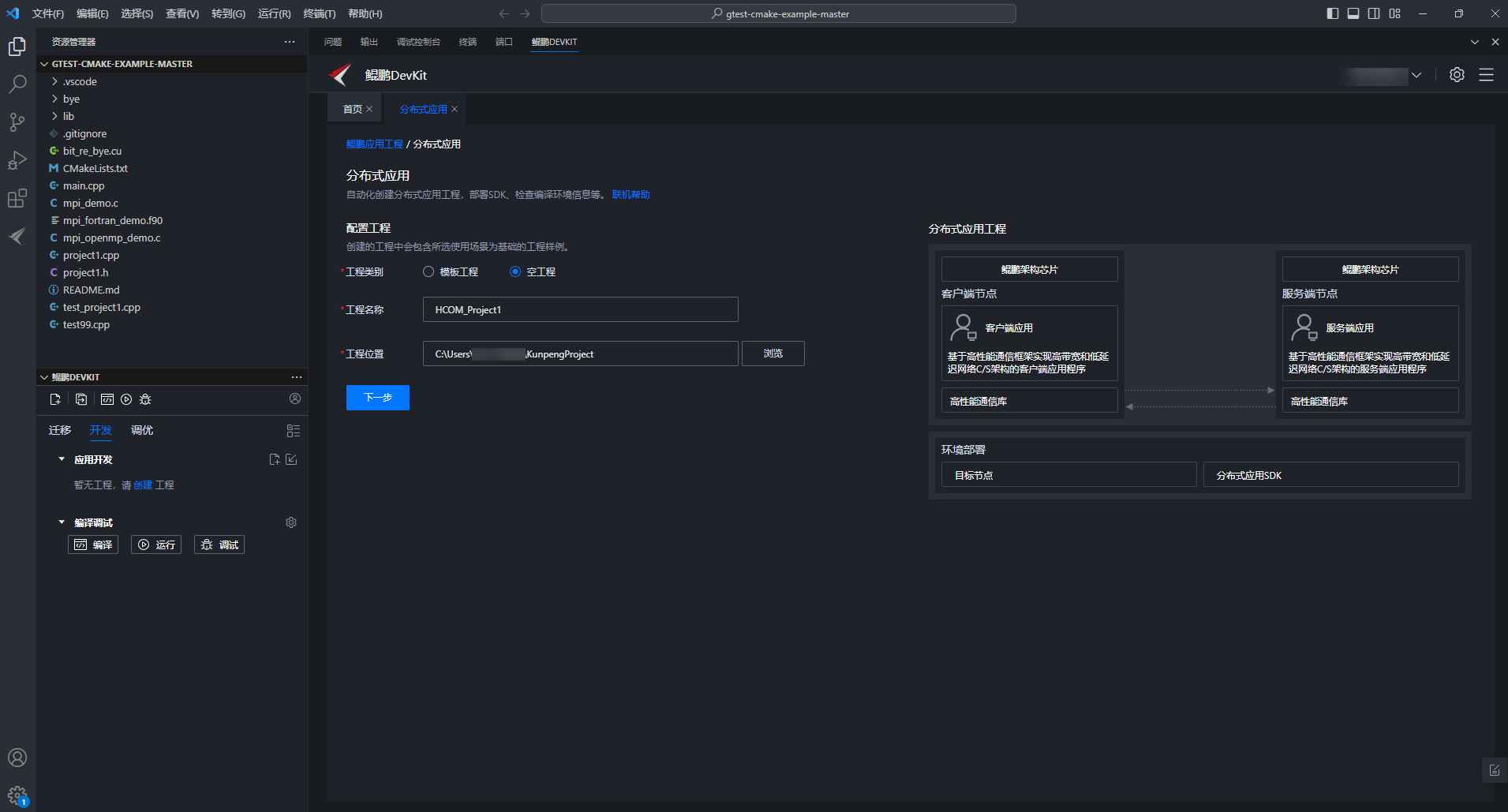Open Run and Debug view

tap(17, 160)
